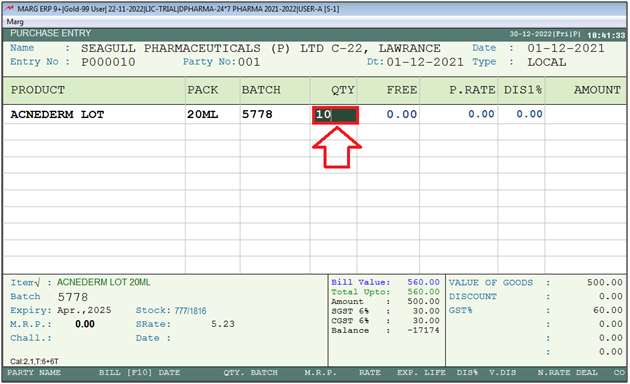Click the M.R.P. value 0.00

click(85, 324)
